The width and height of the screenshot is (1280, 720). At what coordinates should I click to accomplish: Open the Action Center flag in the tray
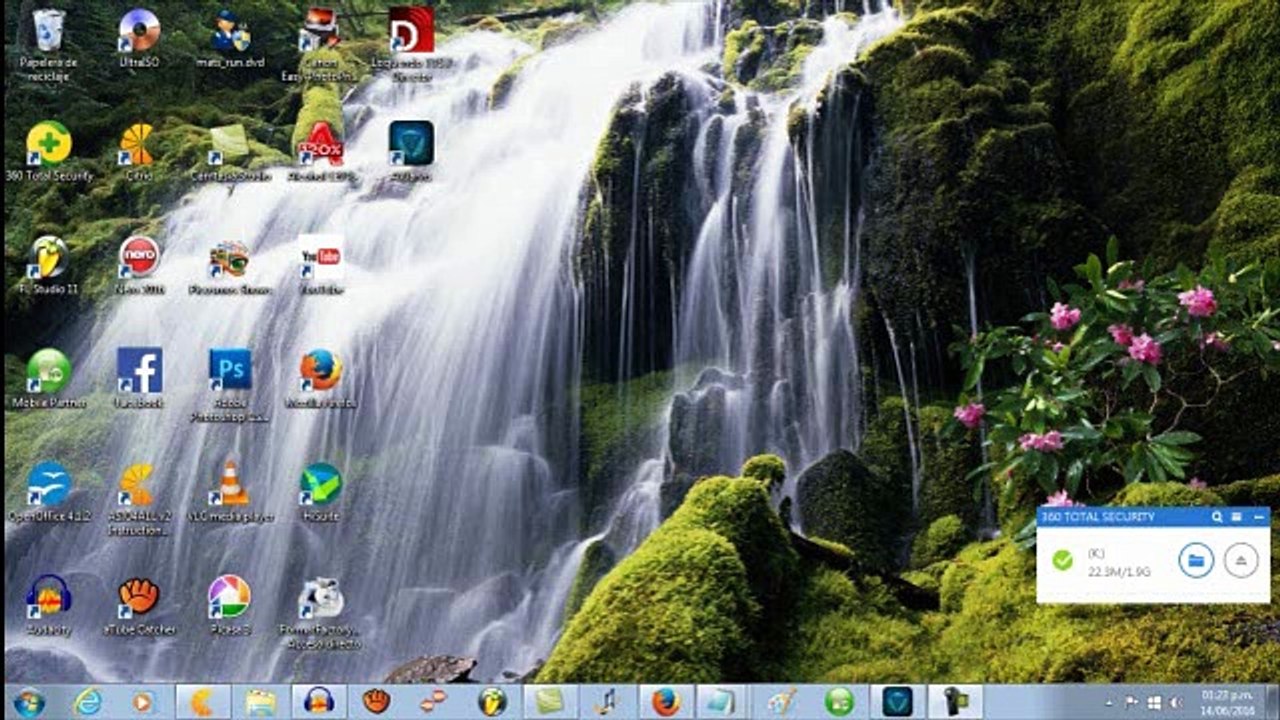click(x=1131, y=702)
